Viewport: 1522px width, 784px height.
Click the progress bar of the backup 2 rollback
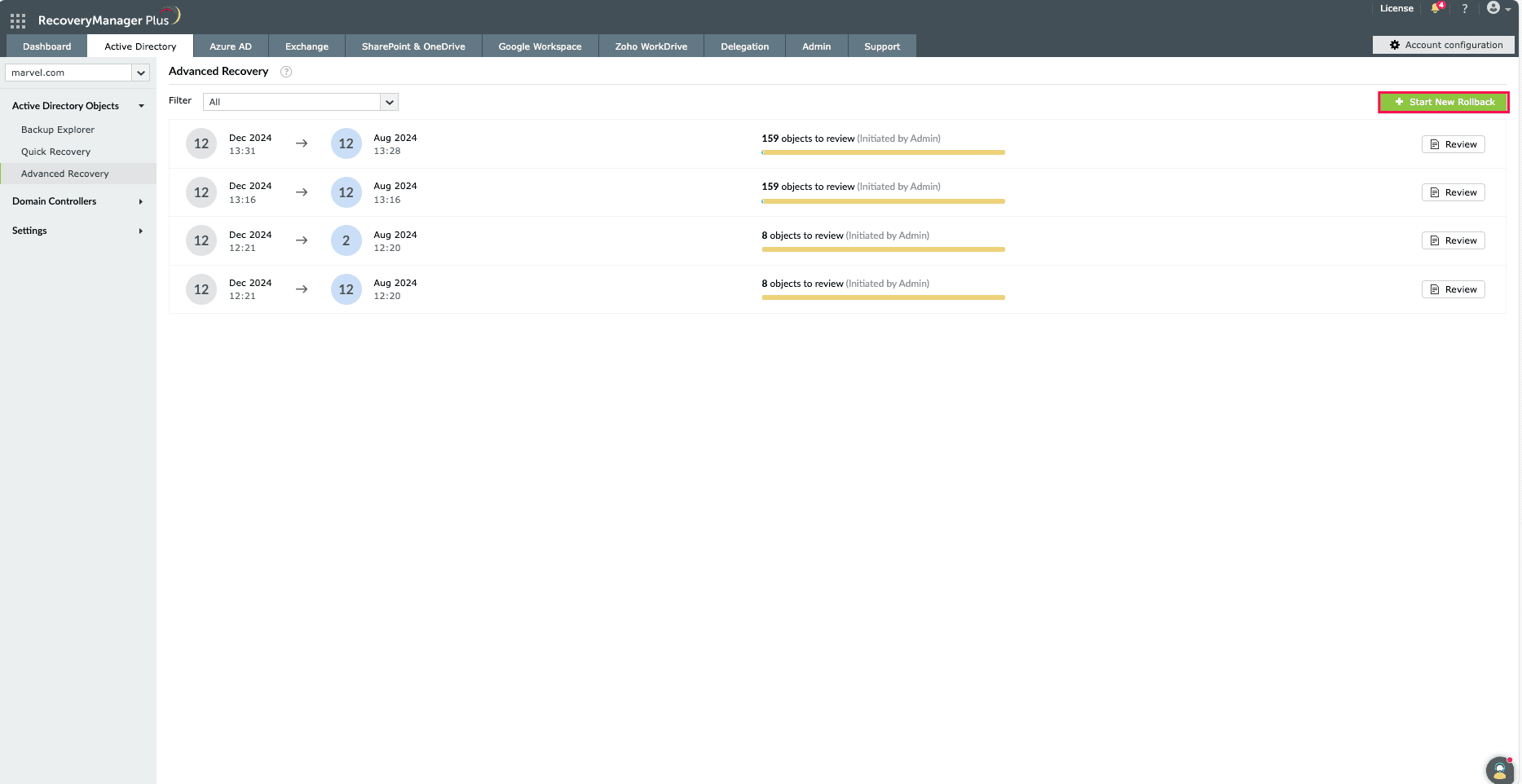[x=883, y=249]
